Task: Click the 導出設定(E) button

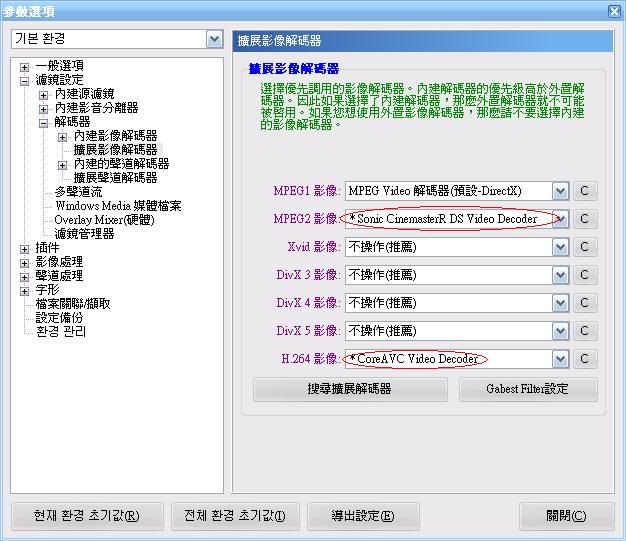Action: 362,517
